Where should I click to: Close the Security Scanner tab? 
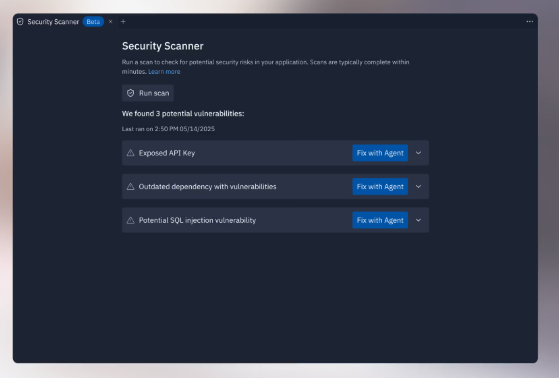point(111,22)
